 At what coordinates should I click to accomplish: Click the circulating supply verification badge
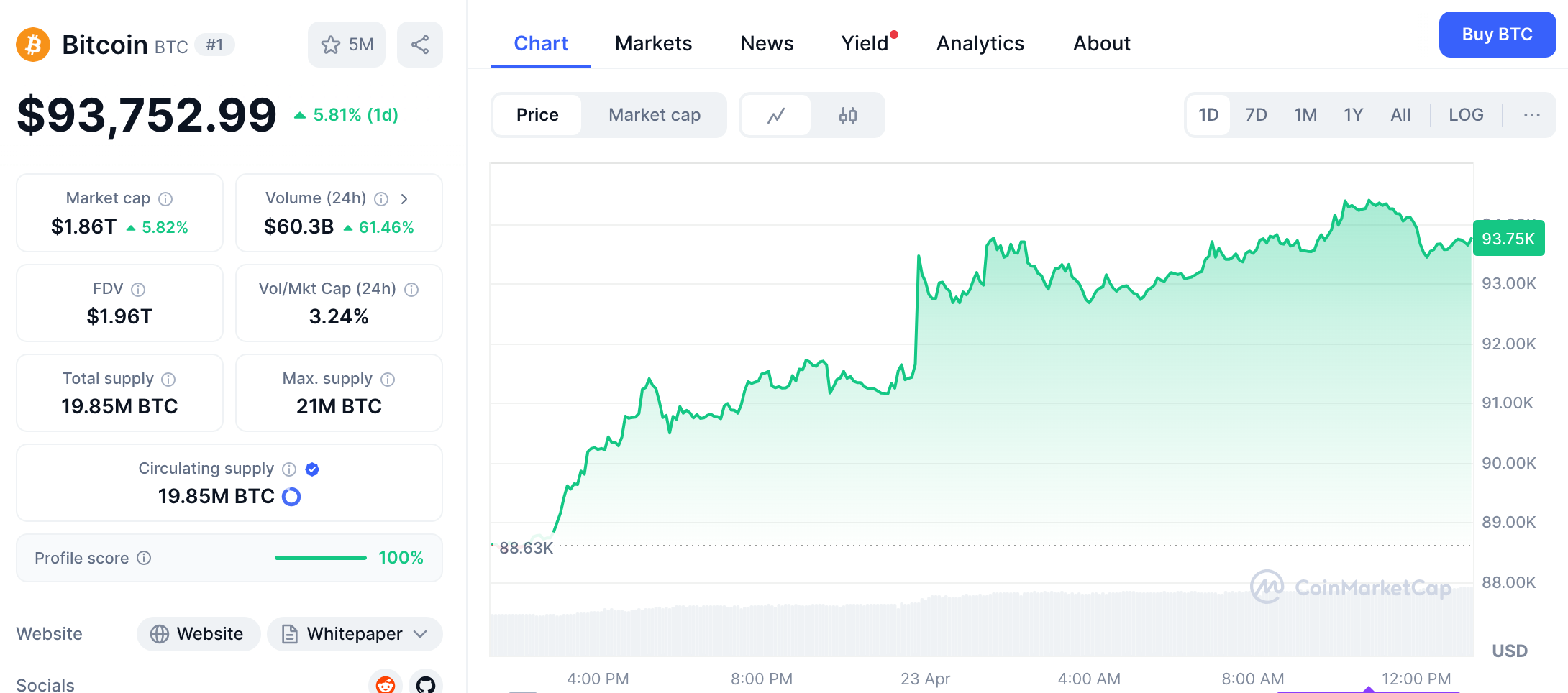311,469
